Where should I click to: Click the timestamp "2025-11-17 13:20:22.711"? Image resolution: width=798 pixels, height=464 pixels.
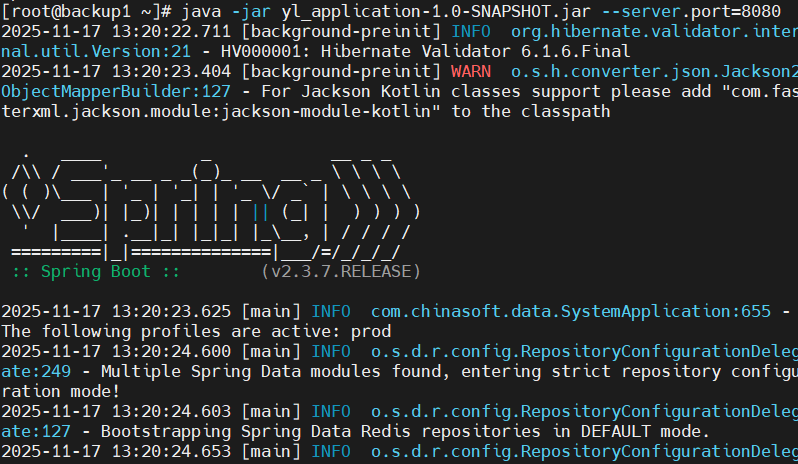click(116, 32)
